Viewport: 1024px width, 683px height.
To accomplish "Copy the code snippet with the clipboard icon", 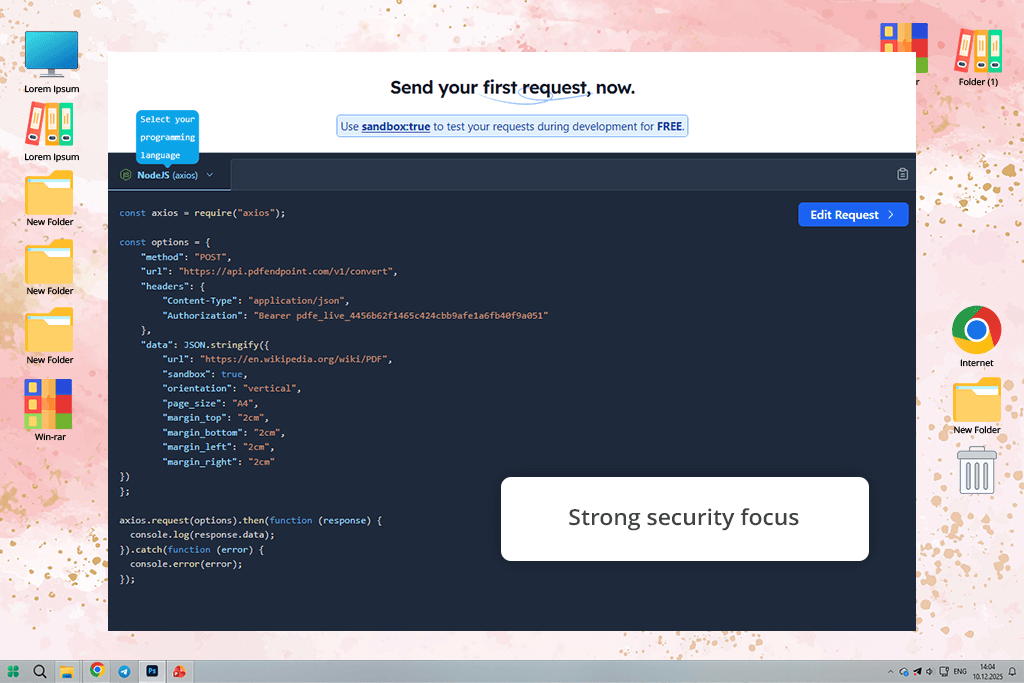I will (902, 174).
